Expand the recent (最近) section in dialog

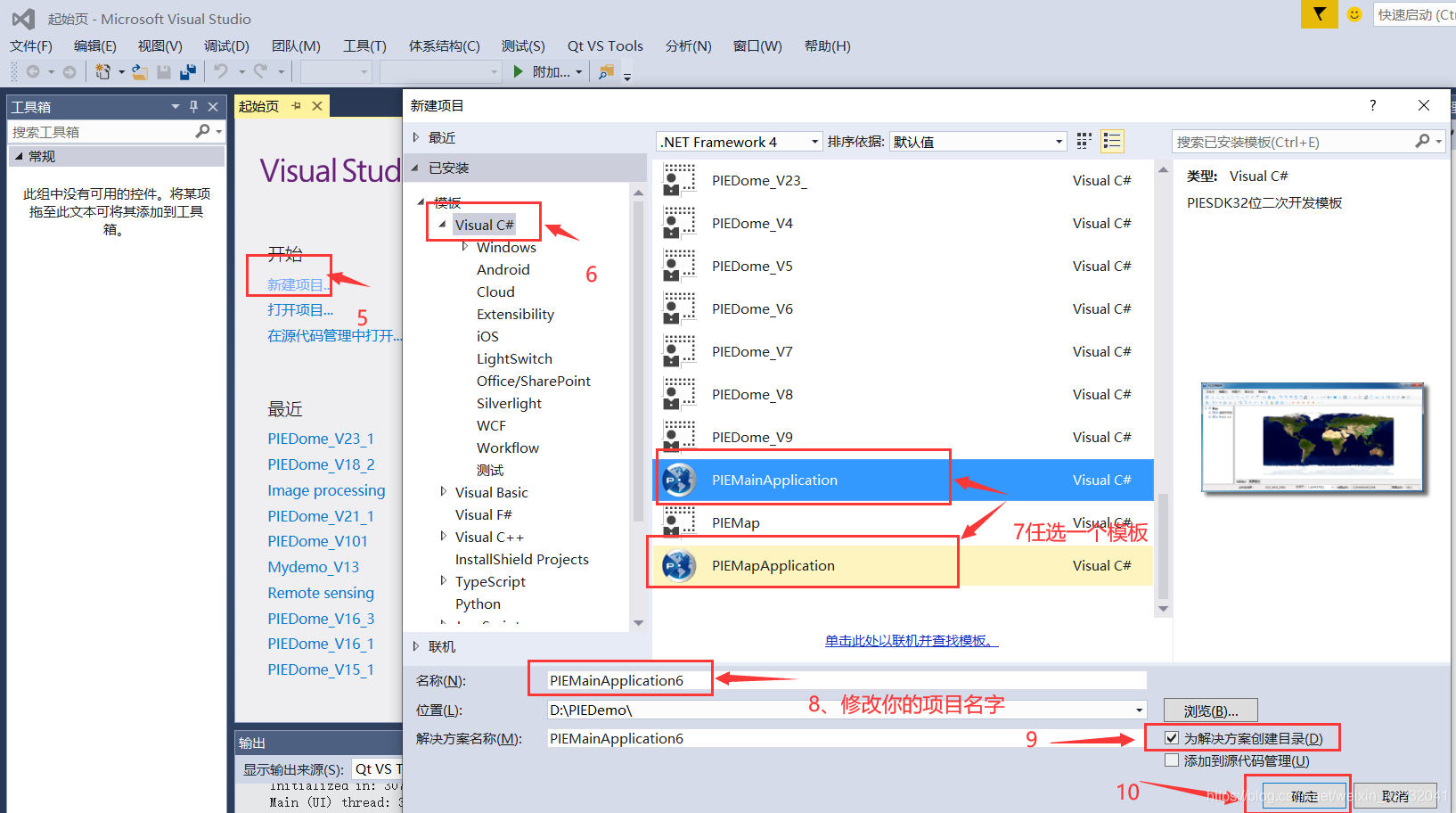click(416, 137)
